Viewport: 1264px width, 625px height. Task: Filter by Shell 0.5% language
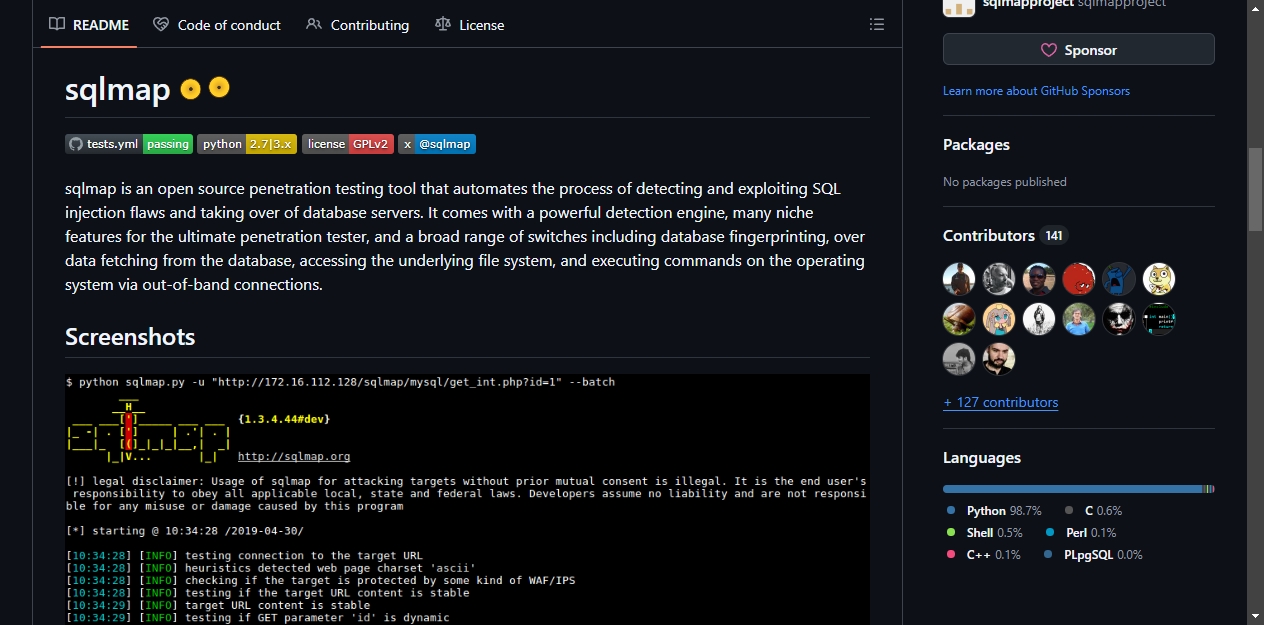(x=984, y=533)
